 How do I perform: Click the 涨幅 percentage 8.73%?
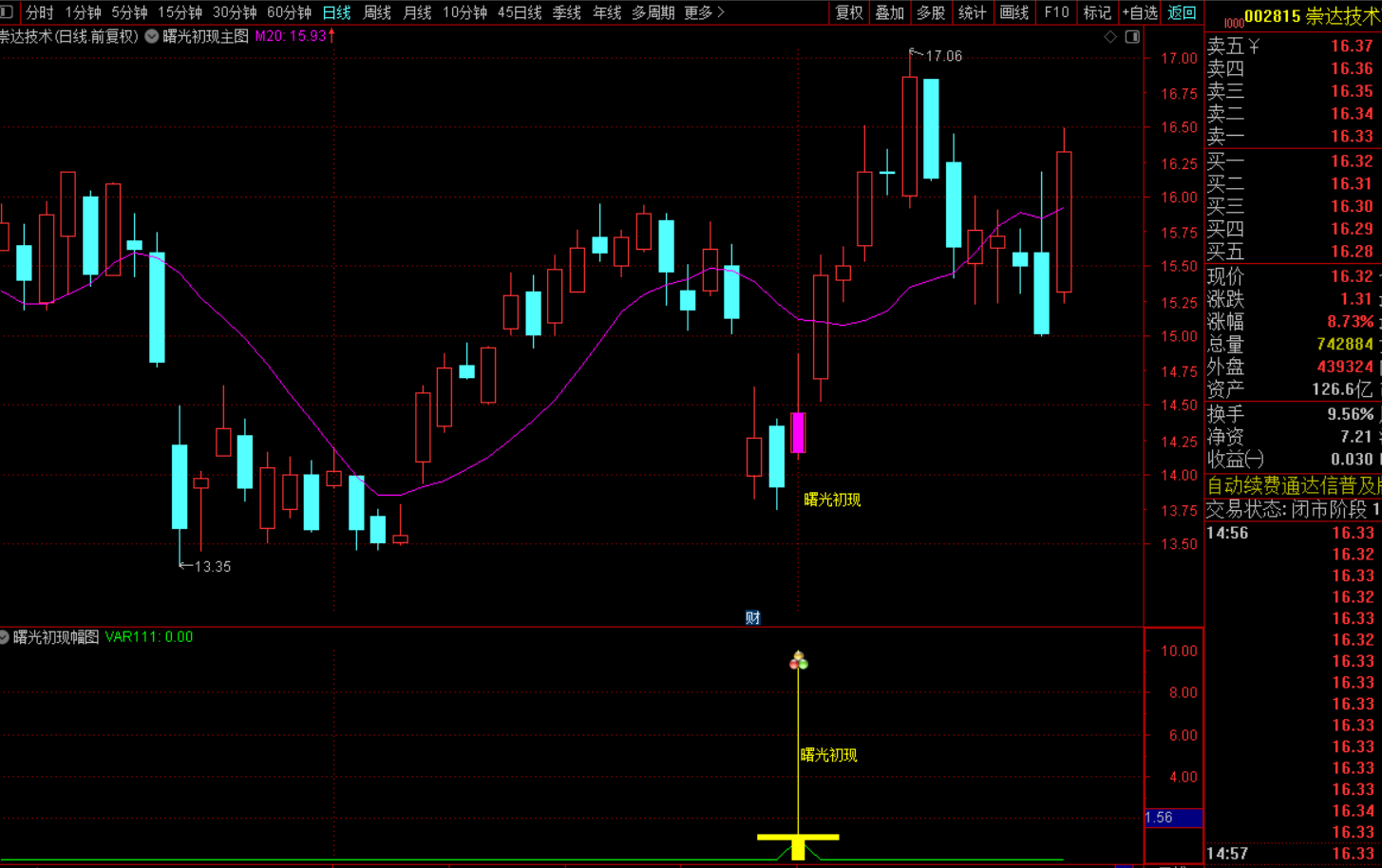(1351, 322)
